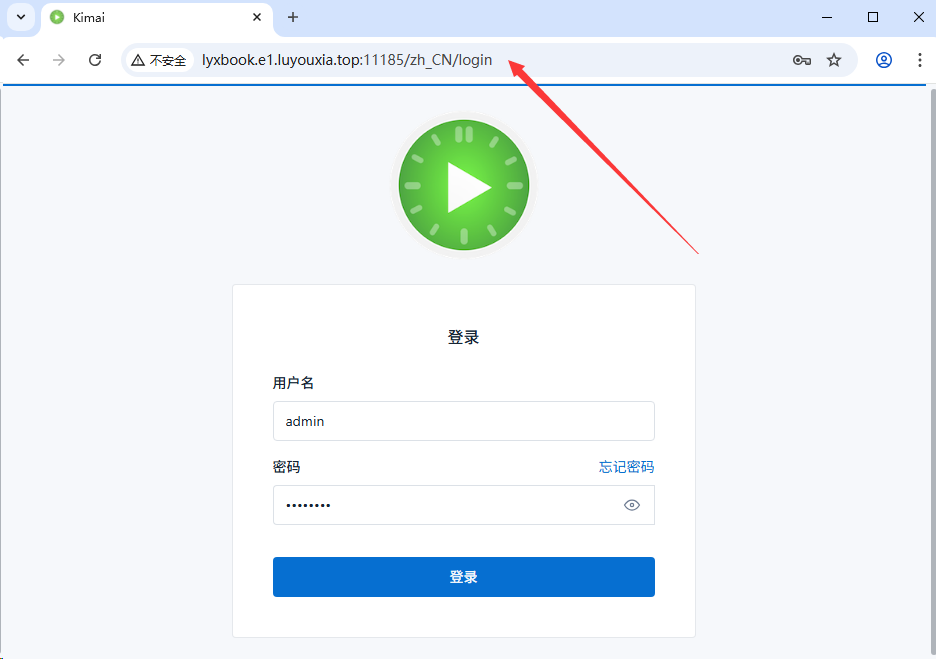Open the not secure site info badge

click(159, 60)
